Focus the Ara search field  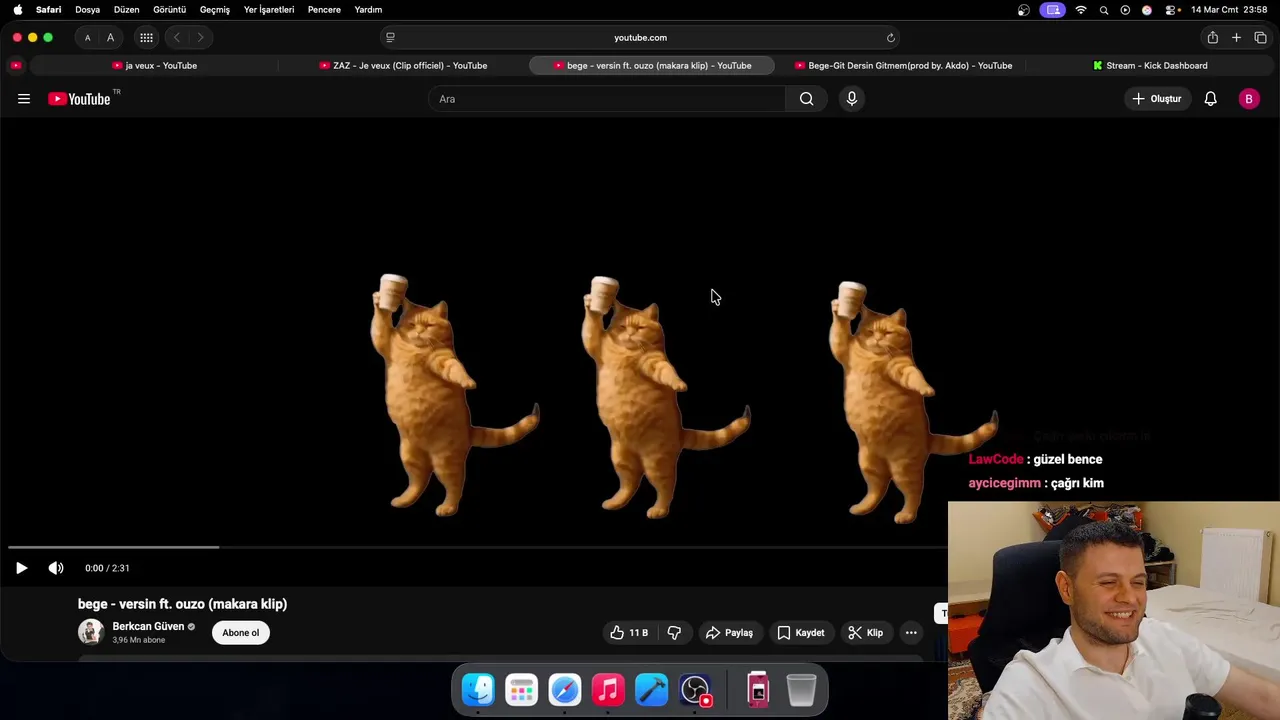(x=607, y=99)
